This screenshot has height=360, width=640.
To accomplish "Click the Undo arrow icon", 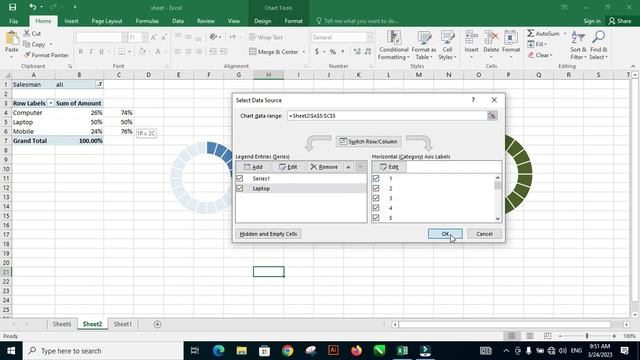I will click(33, 7).
